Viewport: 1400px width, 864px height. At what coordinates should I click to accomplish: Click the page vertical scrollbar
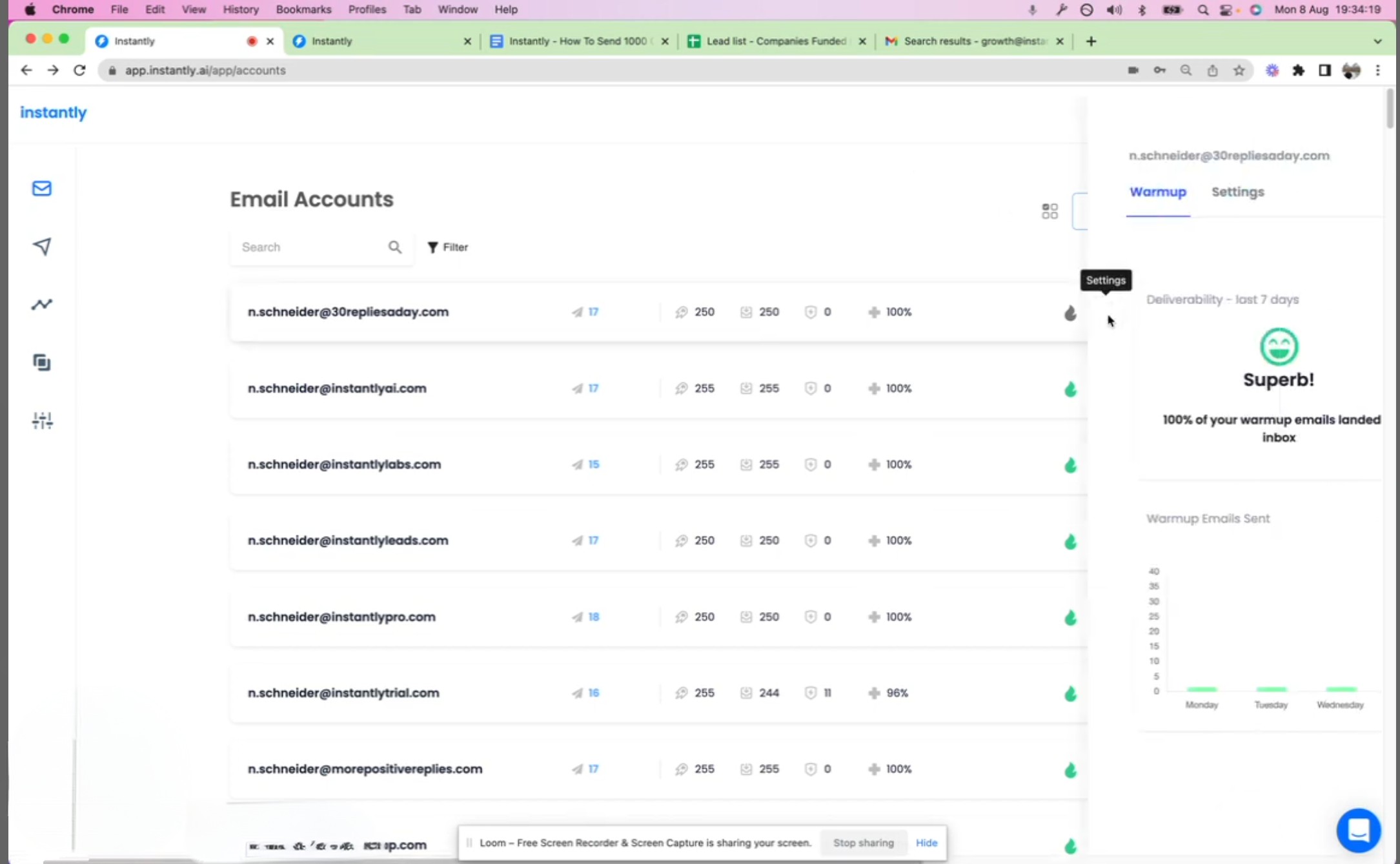[1390, 108]
